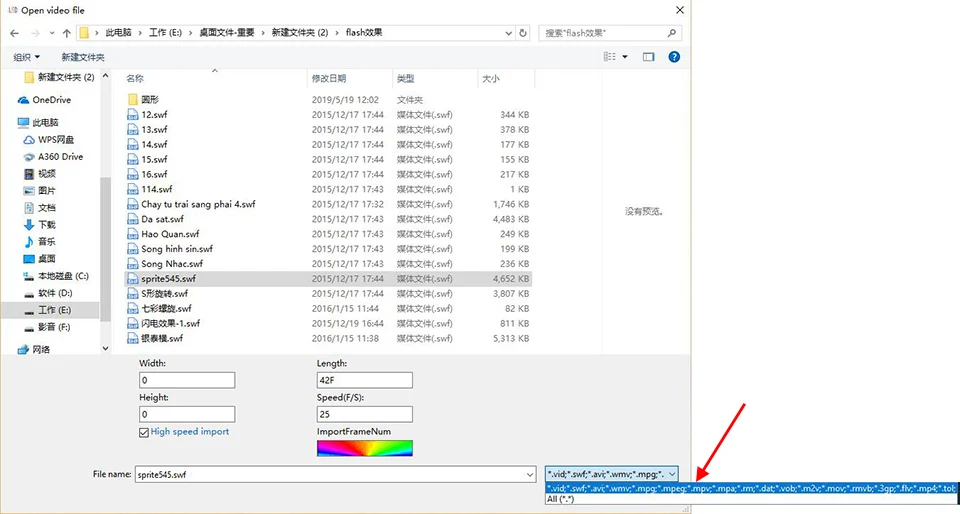The width and height of the screenshot is (960, 514).
Task: Click the Height input field
Action: 187,414
